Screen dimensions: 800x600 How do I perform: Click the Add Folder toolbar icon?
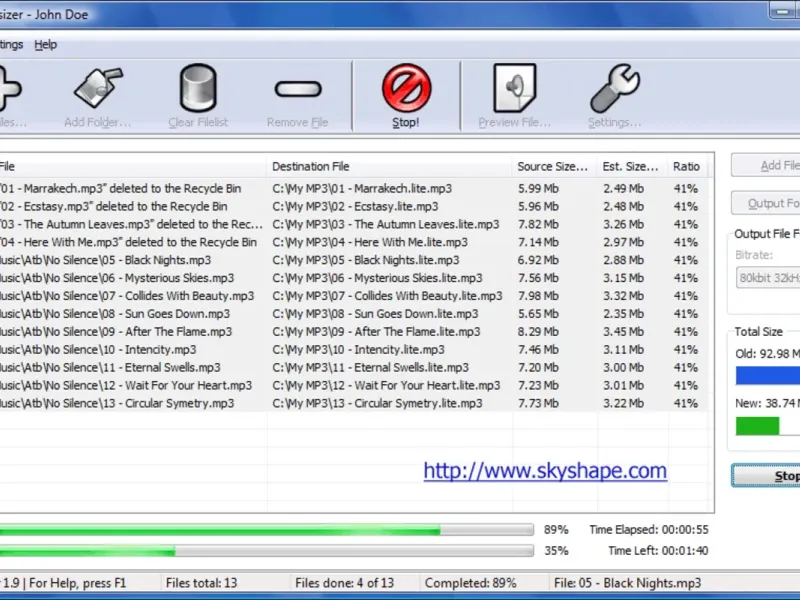click(x=98, y=88)
